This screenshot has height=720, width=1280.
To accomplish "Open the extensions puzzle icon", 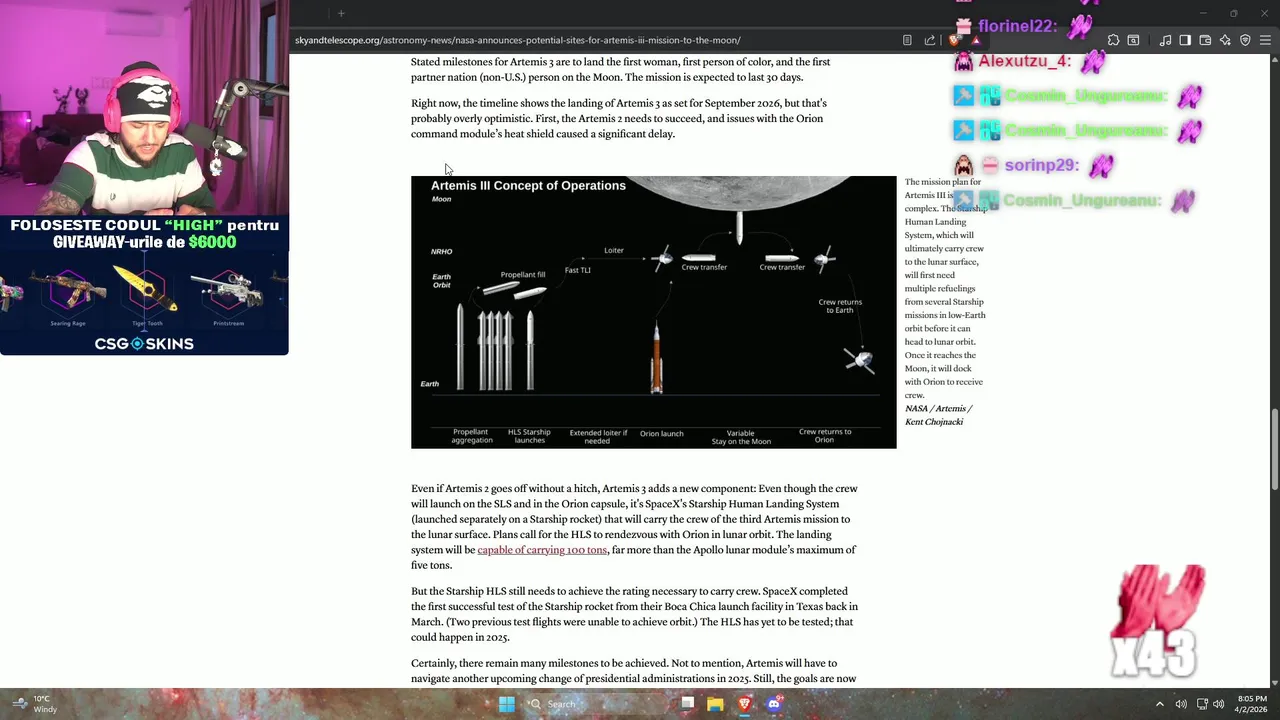I will click(1113, 40).
